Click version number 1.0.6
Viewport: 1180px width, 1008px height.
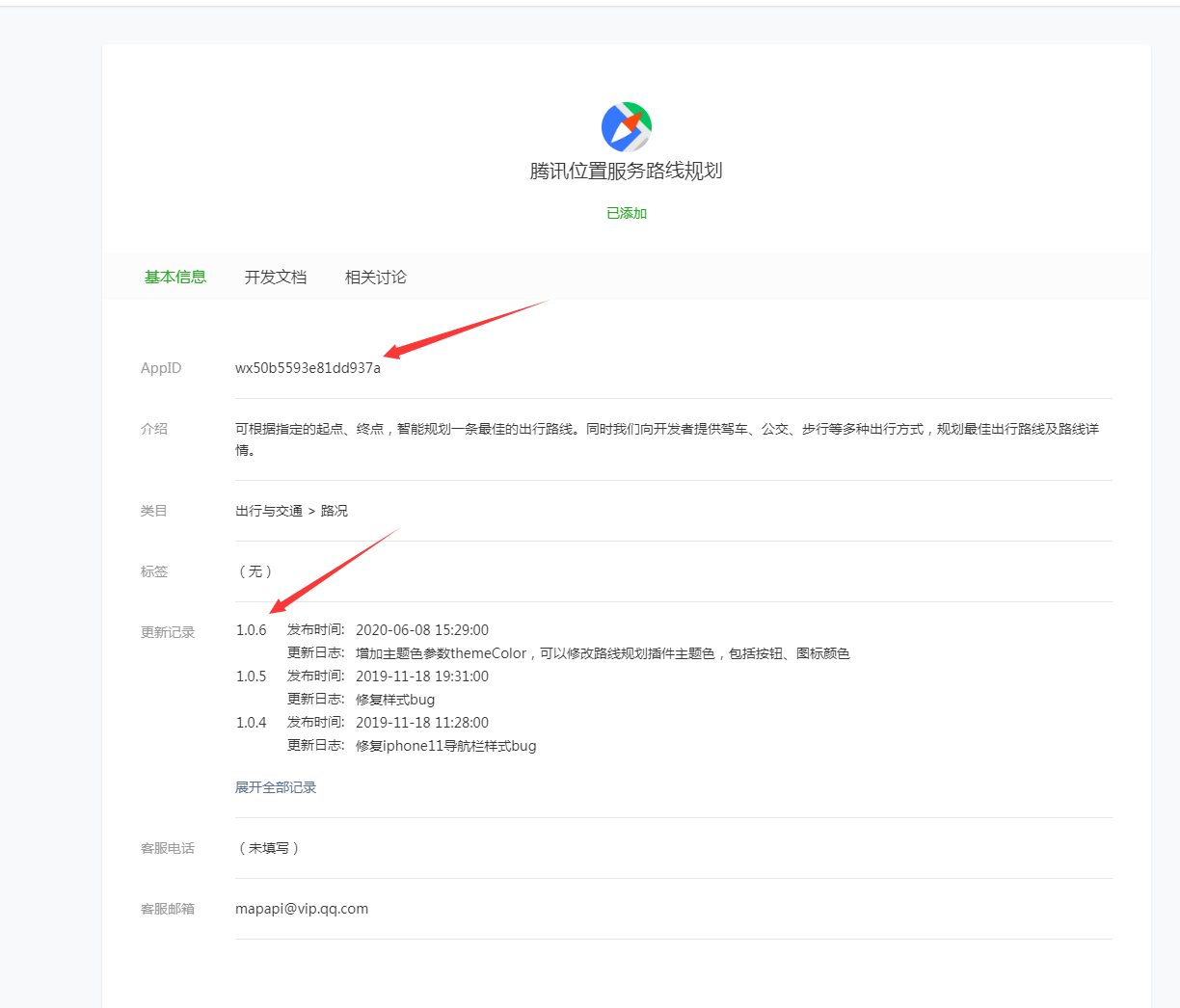tap(252, 630)
